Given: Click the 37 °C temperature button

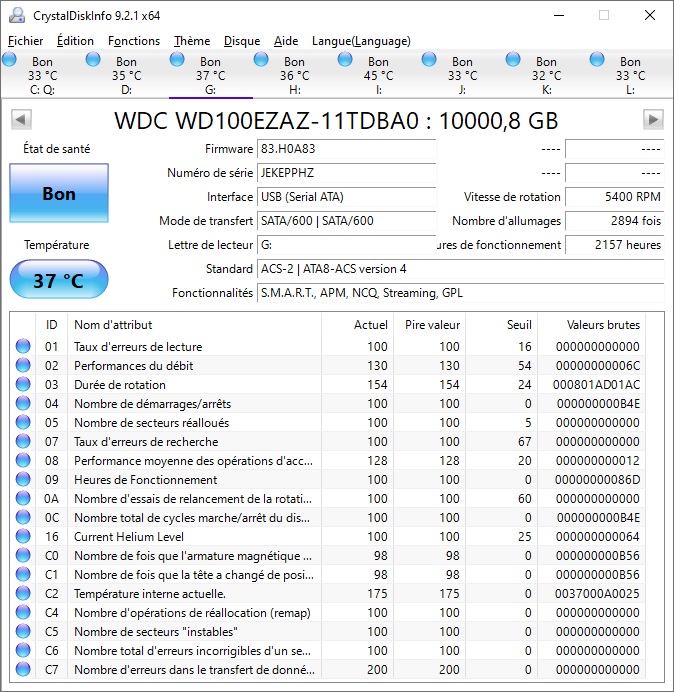Looking at the screenshot, I should click(59, 280).
